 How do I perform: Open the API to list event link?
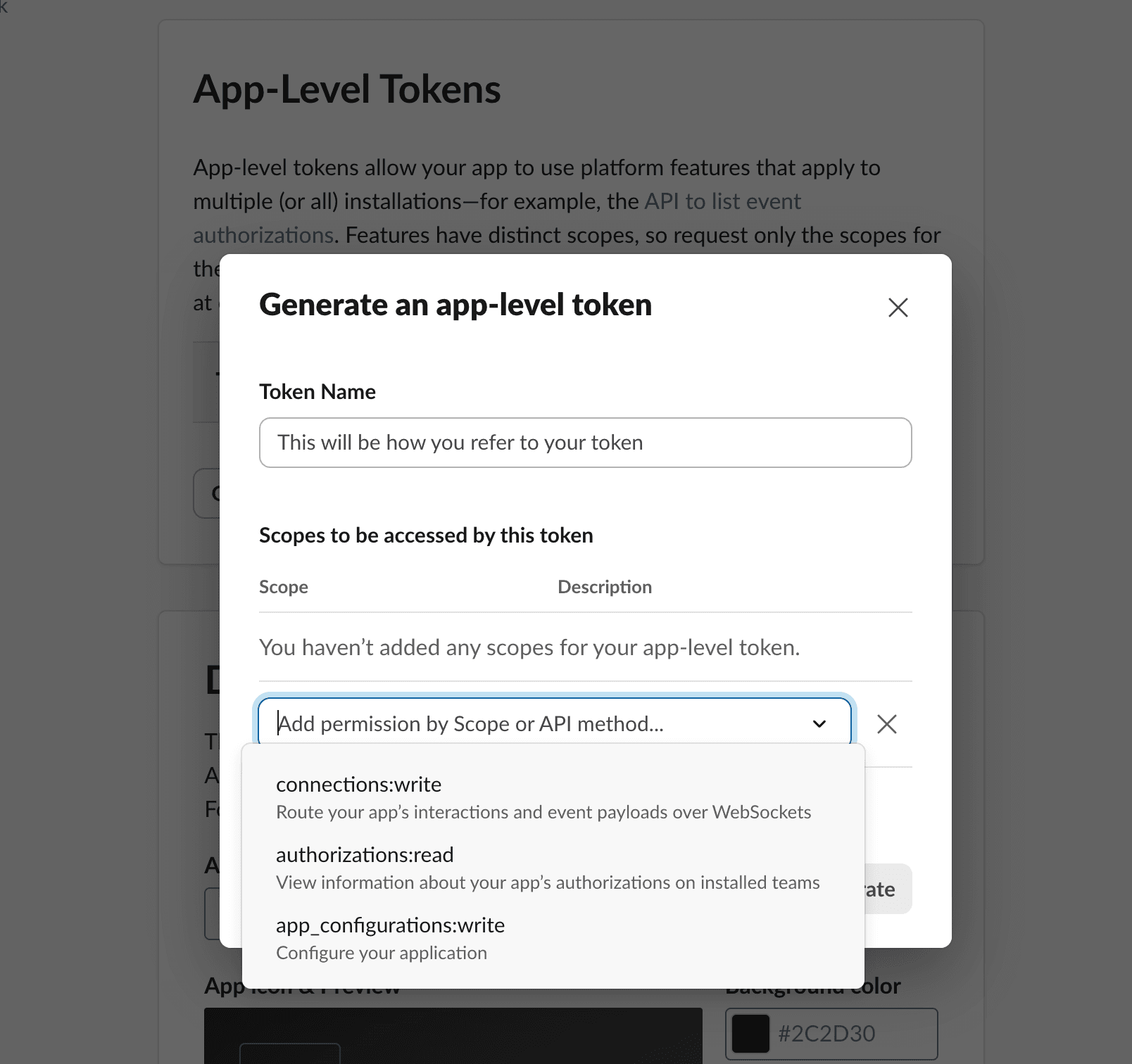722,201
